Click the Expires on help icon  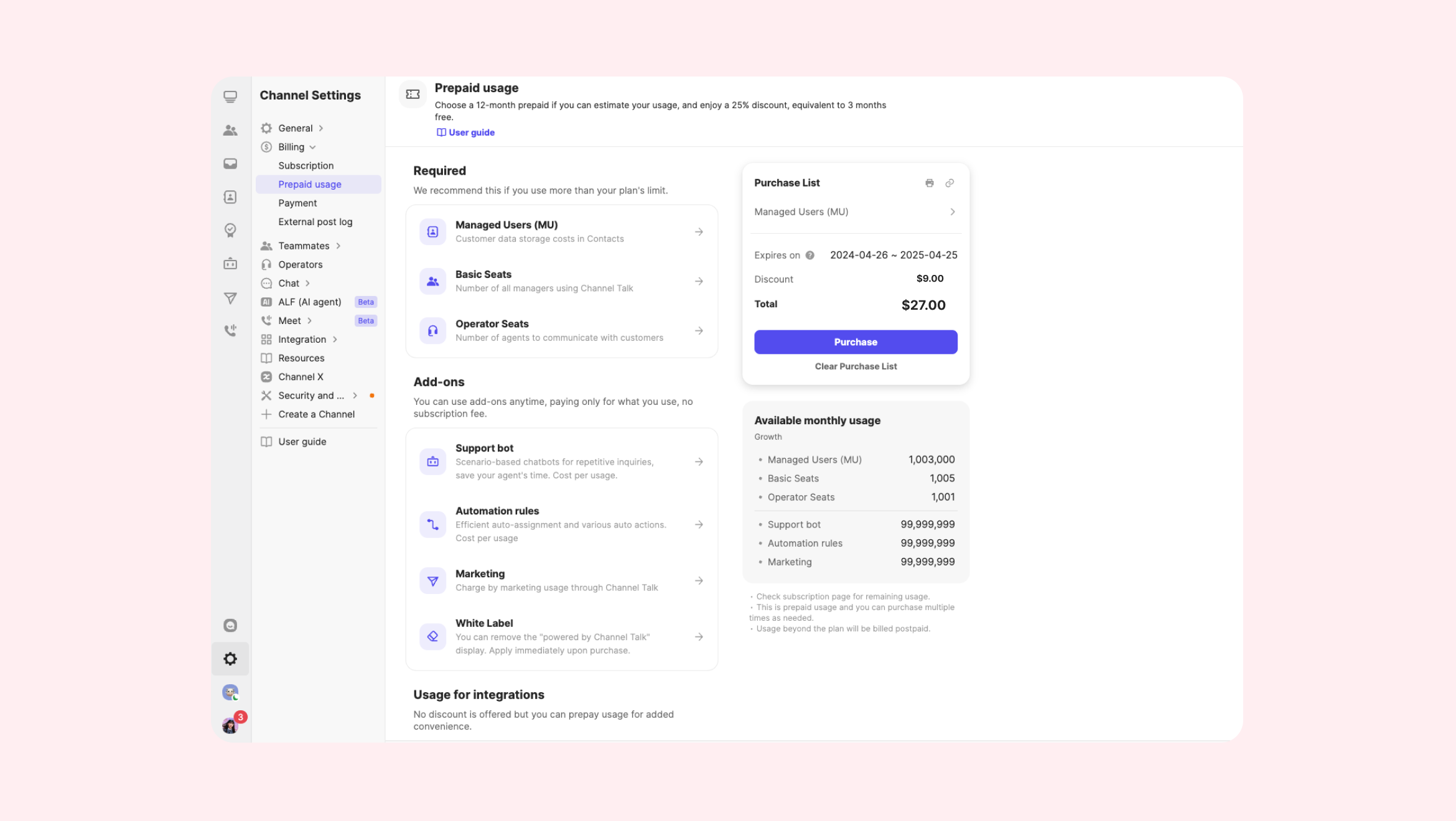[x=810, y=255]
